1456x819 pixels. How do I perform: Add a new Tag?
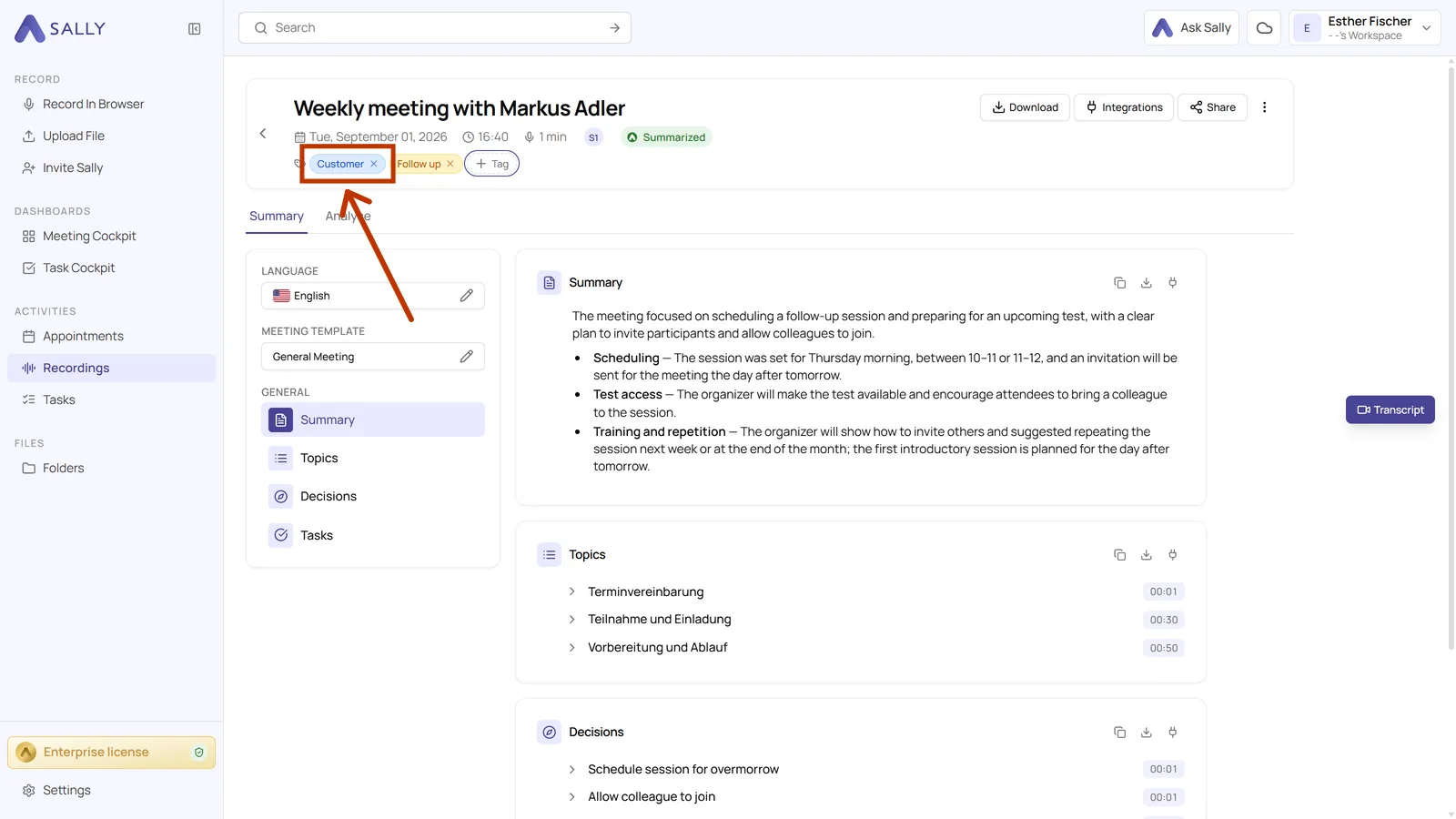[x=491, y=164]
